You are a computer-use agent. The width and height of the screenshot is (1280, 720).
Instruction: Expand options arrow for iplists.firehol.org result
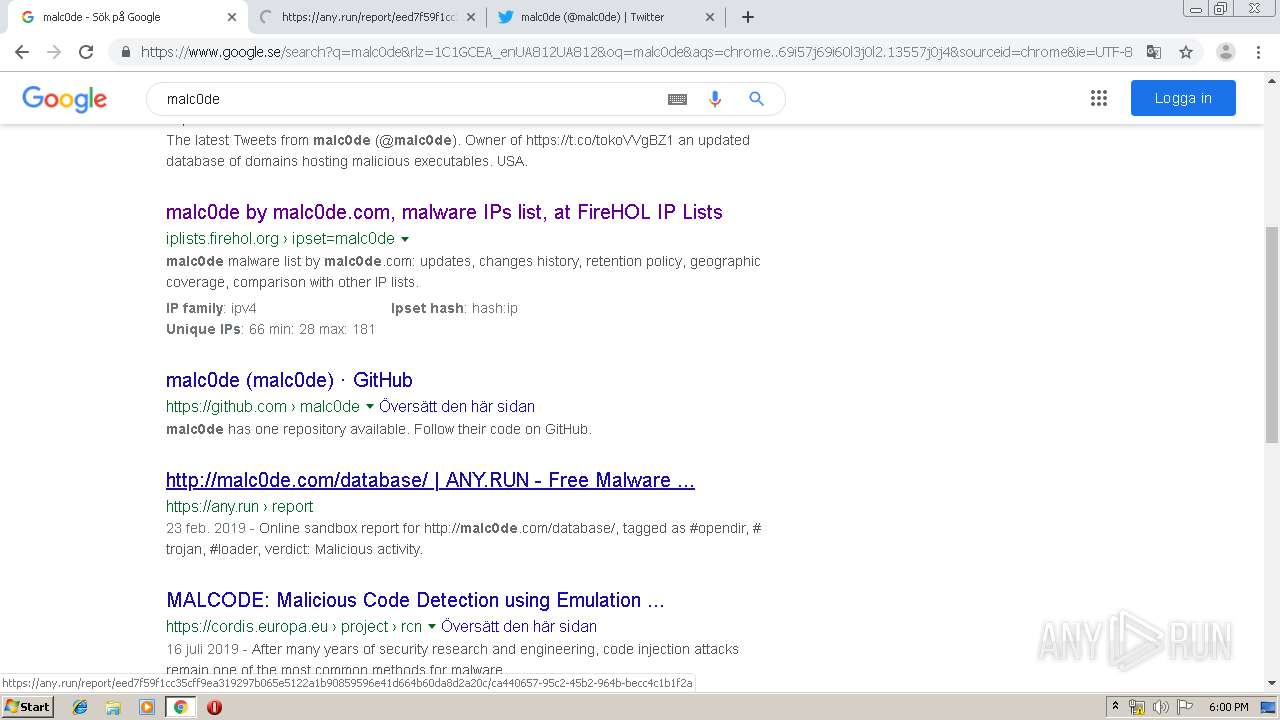pyautogui.click(x=405, y=239)
